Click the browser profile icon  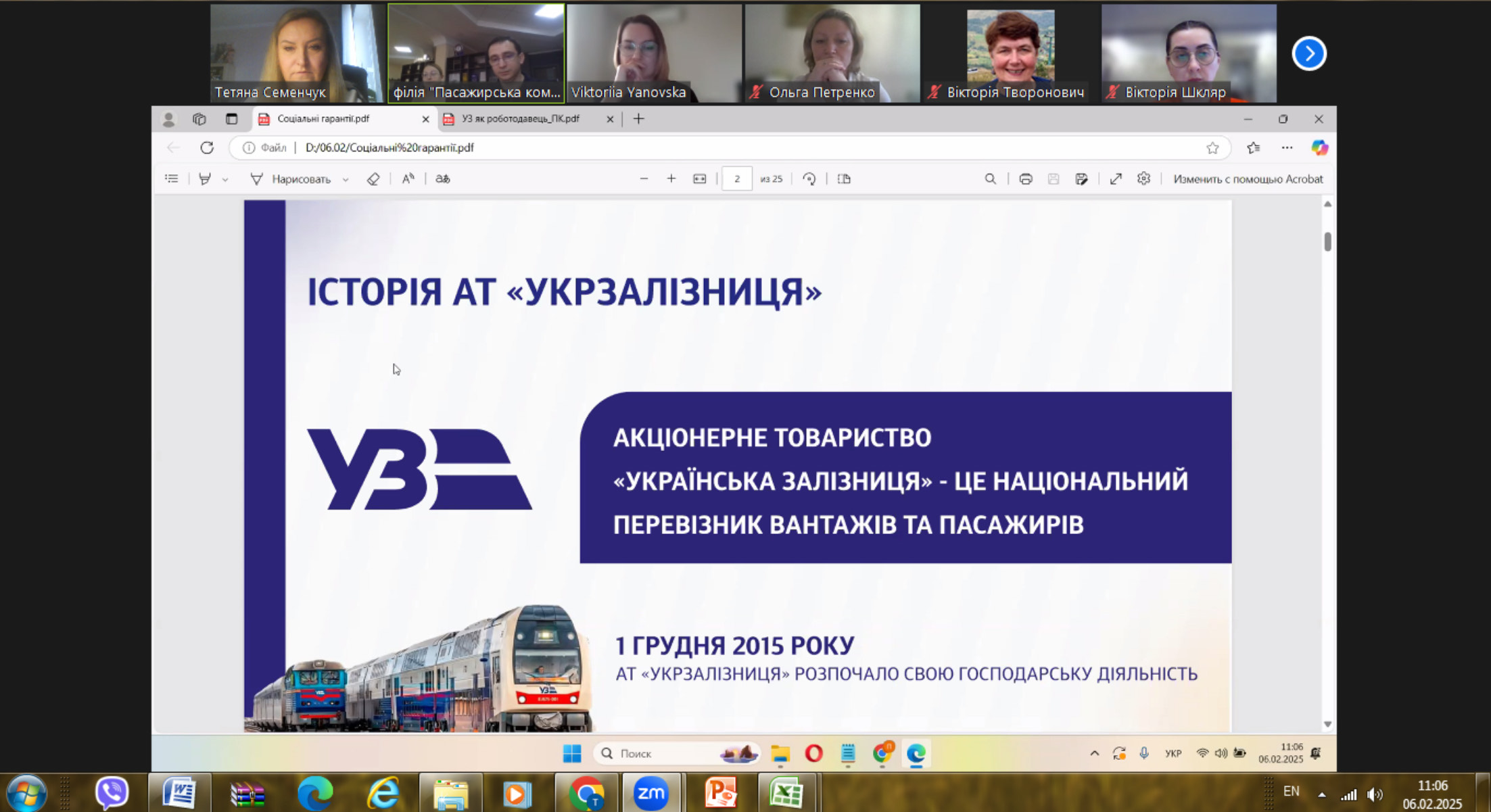click(x=169, y=120)
